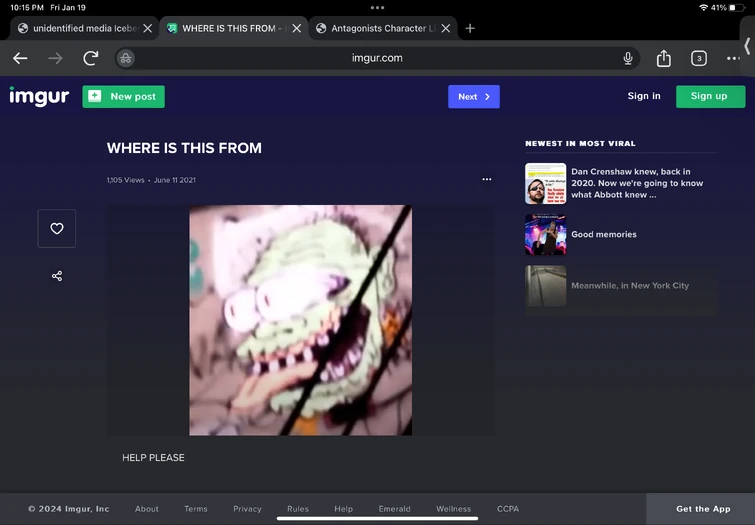The height and width of the screenshot is (525, 755).
Task: Add a new browser tab
Action: point(470,28)
